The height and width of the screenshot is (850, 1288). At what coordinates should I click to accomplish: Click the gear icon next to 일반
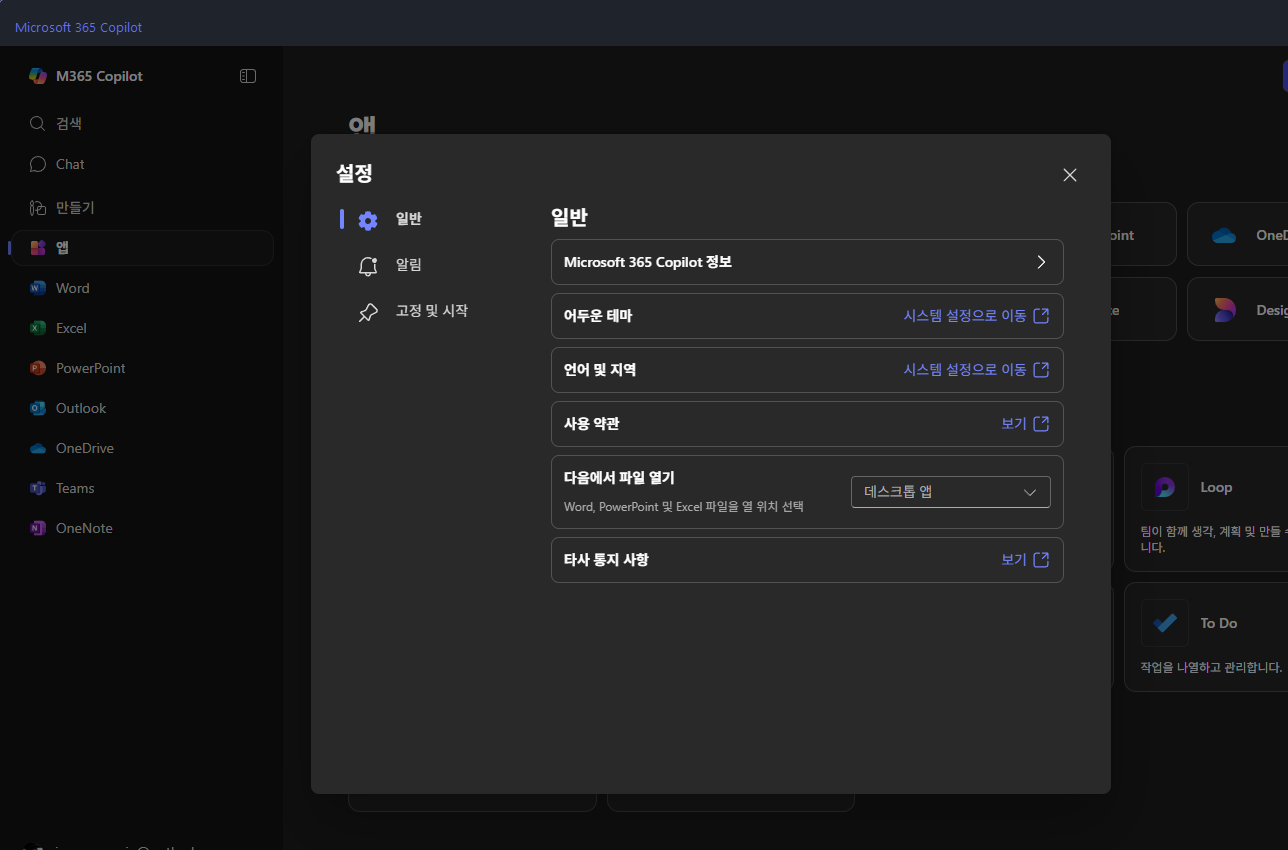click(368, 220)
